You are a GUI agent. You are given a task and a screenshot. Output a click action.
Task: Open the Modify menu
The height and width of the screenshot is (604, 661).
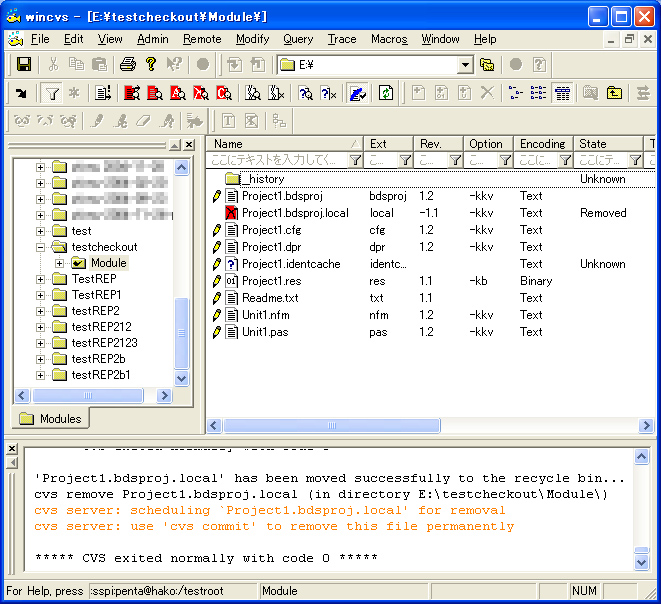coord(253,39)
